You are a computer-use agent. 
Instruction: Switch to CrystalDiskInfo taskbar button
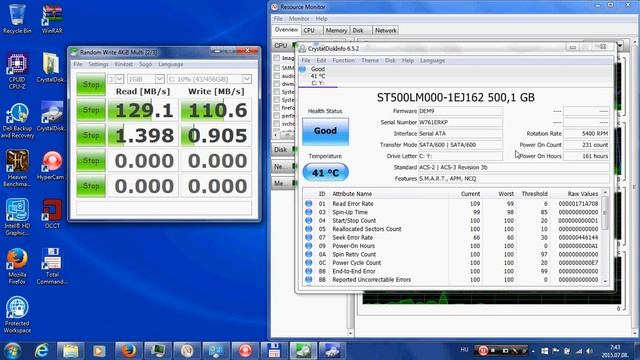click(332, 351)
